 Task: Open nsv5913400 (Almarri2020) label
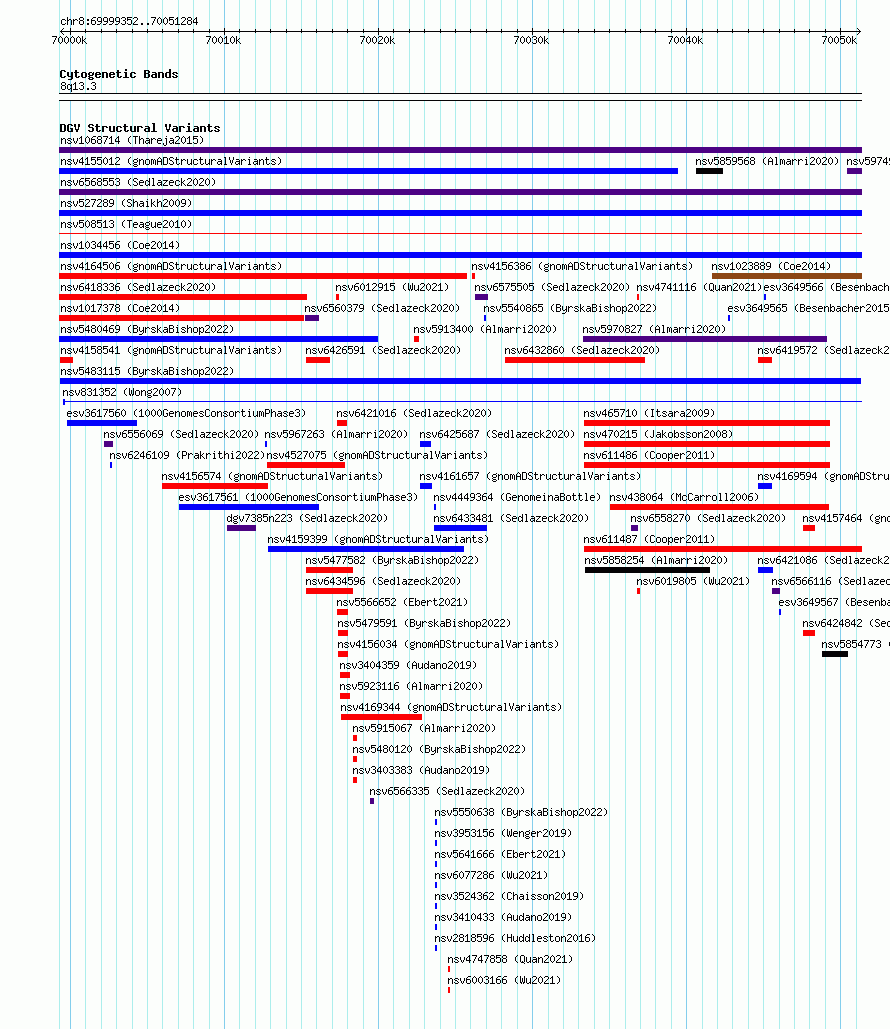pyautogui.click(x=485, y=329)
